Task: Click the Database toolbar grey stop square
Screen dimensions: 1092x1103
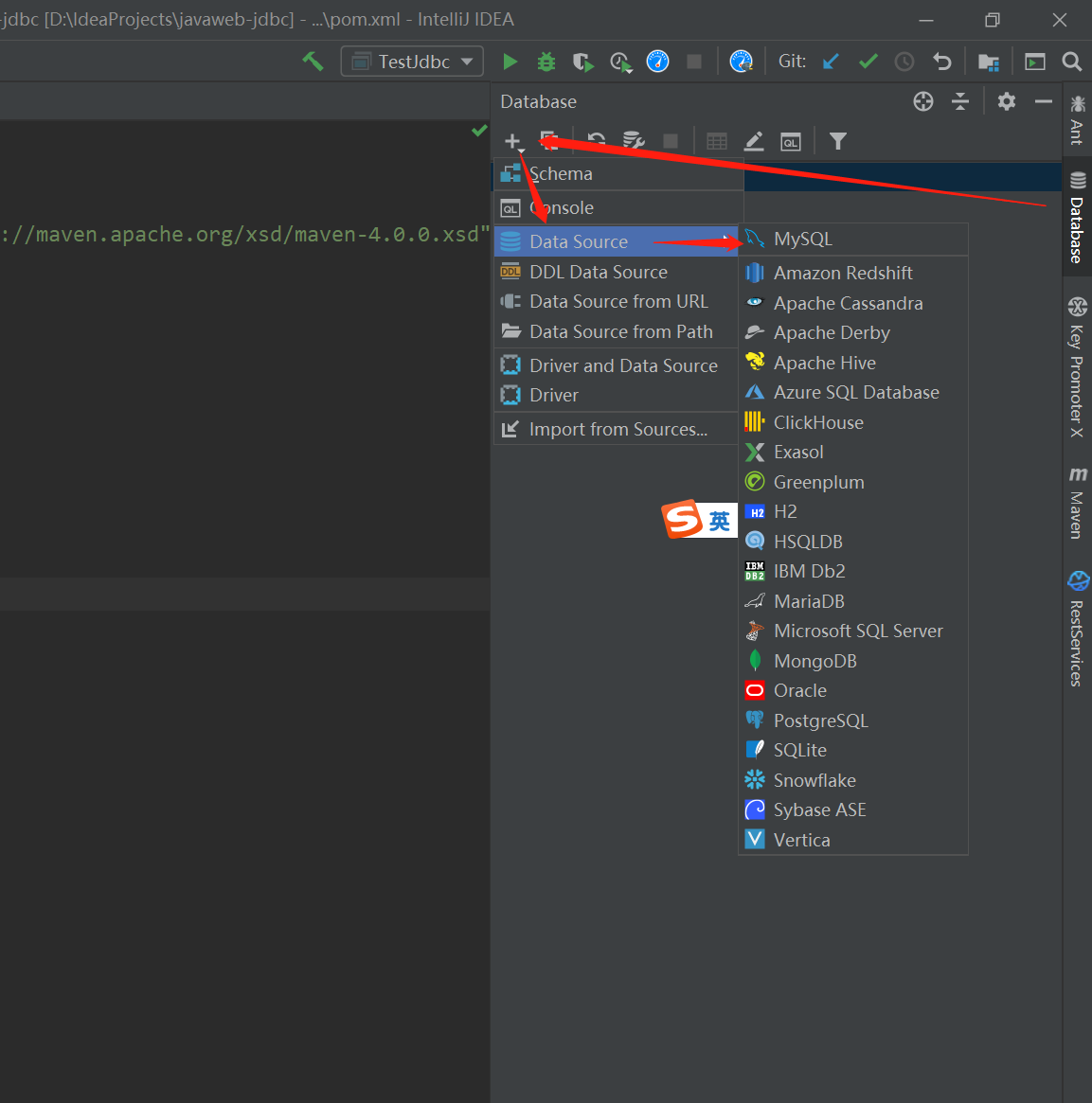Action: point(671,141)
